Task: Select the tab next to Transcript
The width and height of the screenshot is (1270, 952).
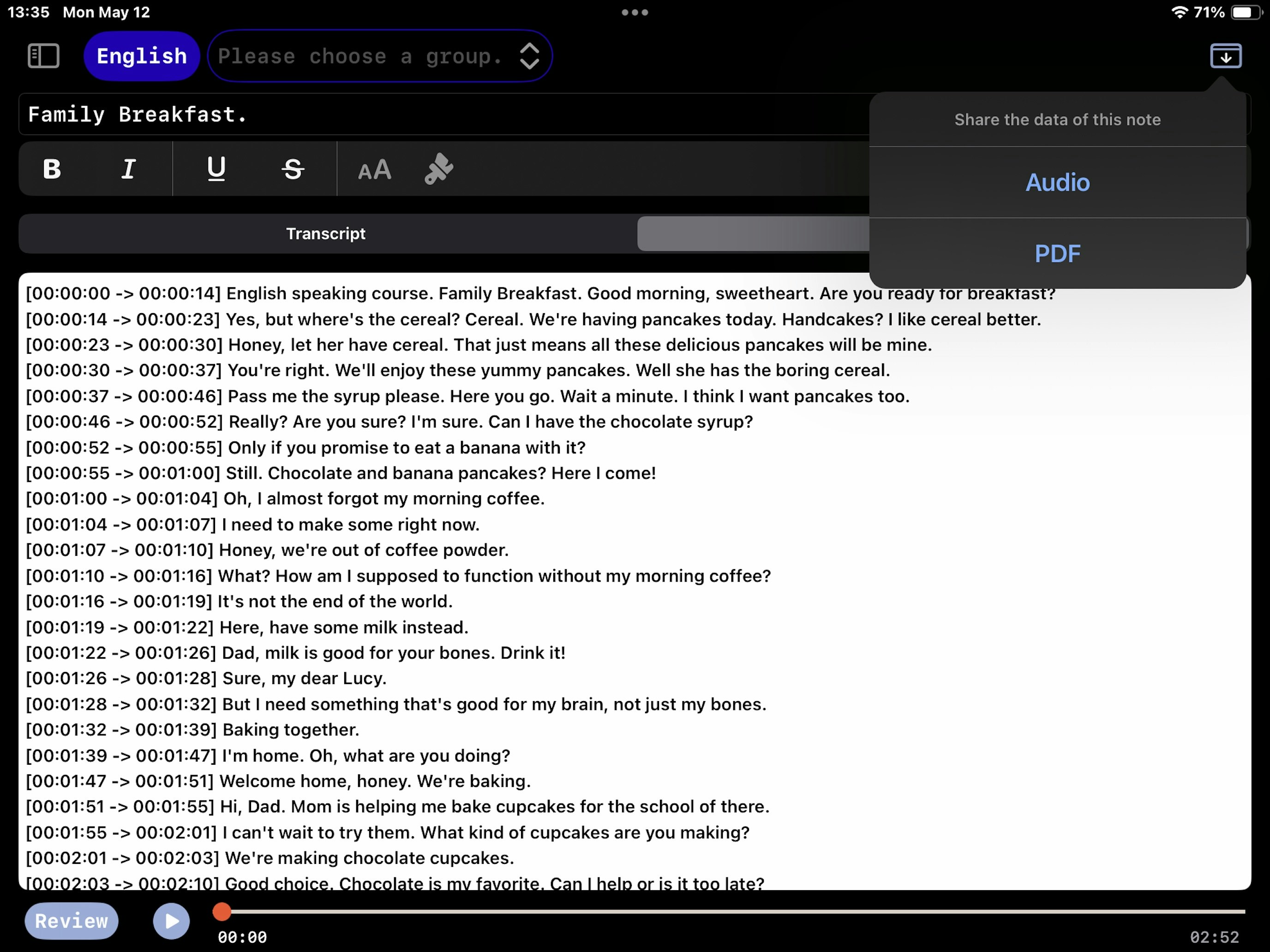Action: 752,233
